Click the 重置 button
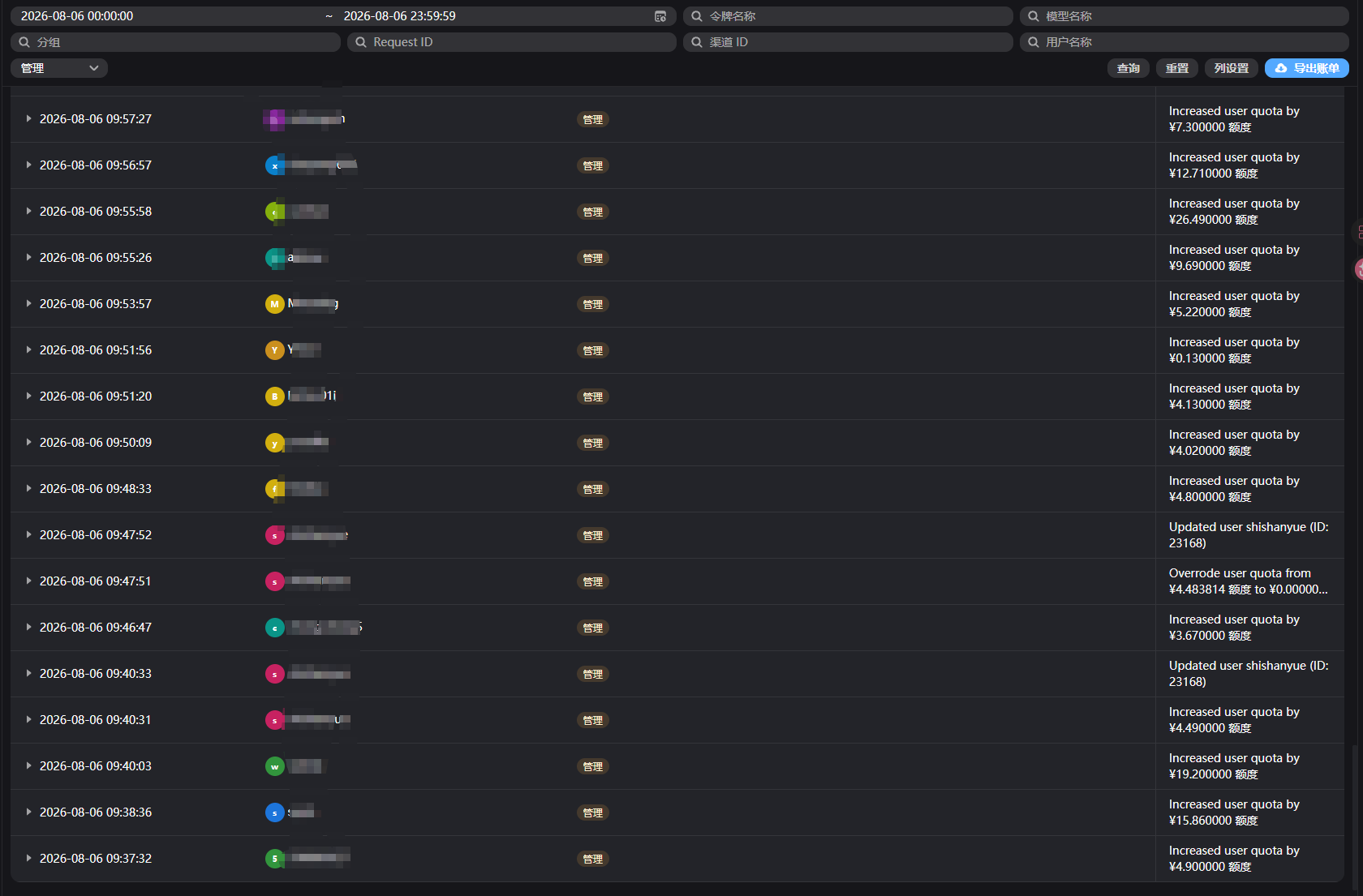Image resolution: width=1363 pixels, height=896 pixels. (1177, 68)
